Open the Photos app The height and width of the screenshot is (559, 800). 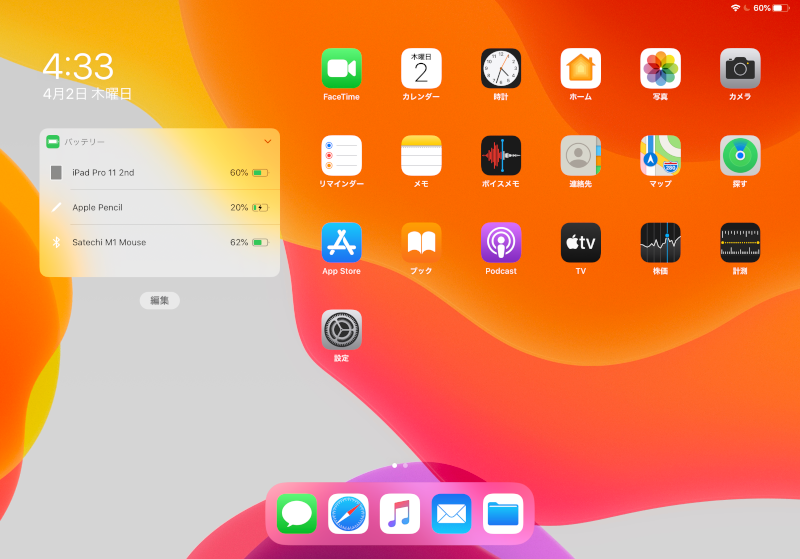pos(660,68)
